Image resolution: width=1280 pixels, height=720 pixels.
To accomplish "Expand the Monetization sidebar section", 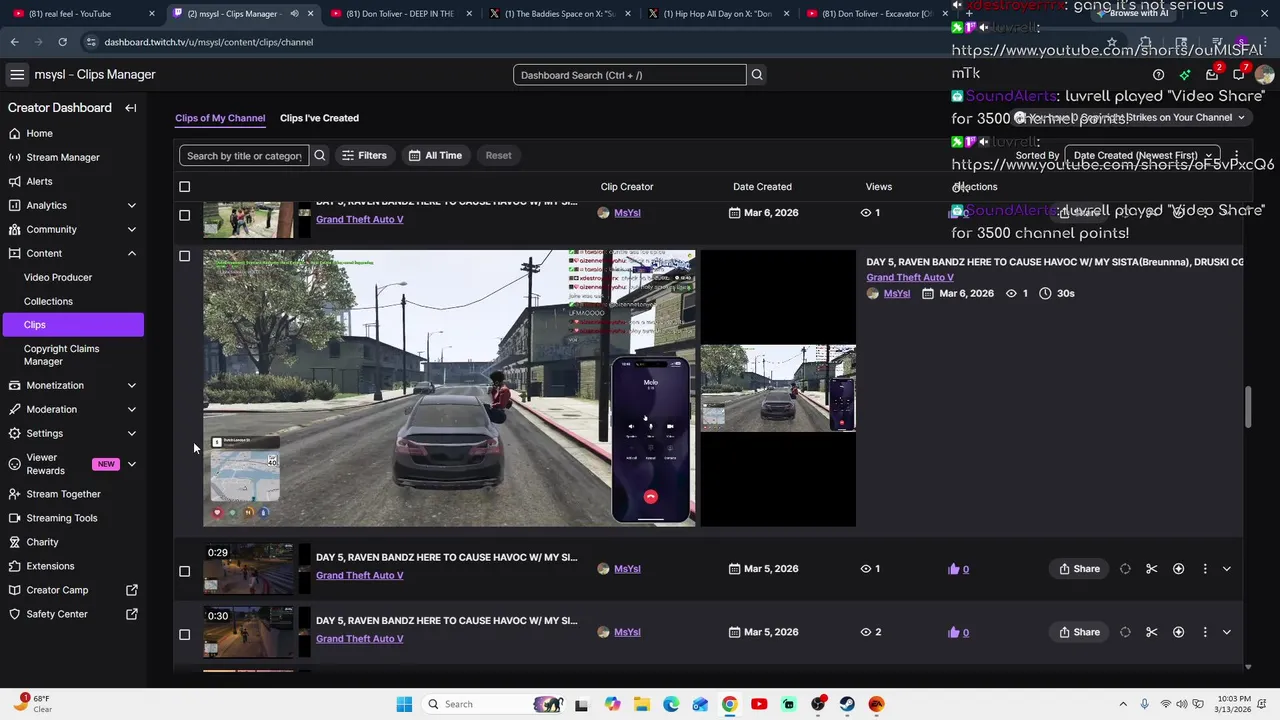I will [131, 385].
